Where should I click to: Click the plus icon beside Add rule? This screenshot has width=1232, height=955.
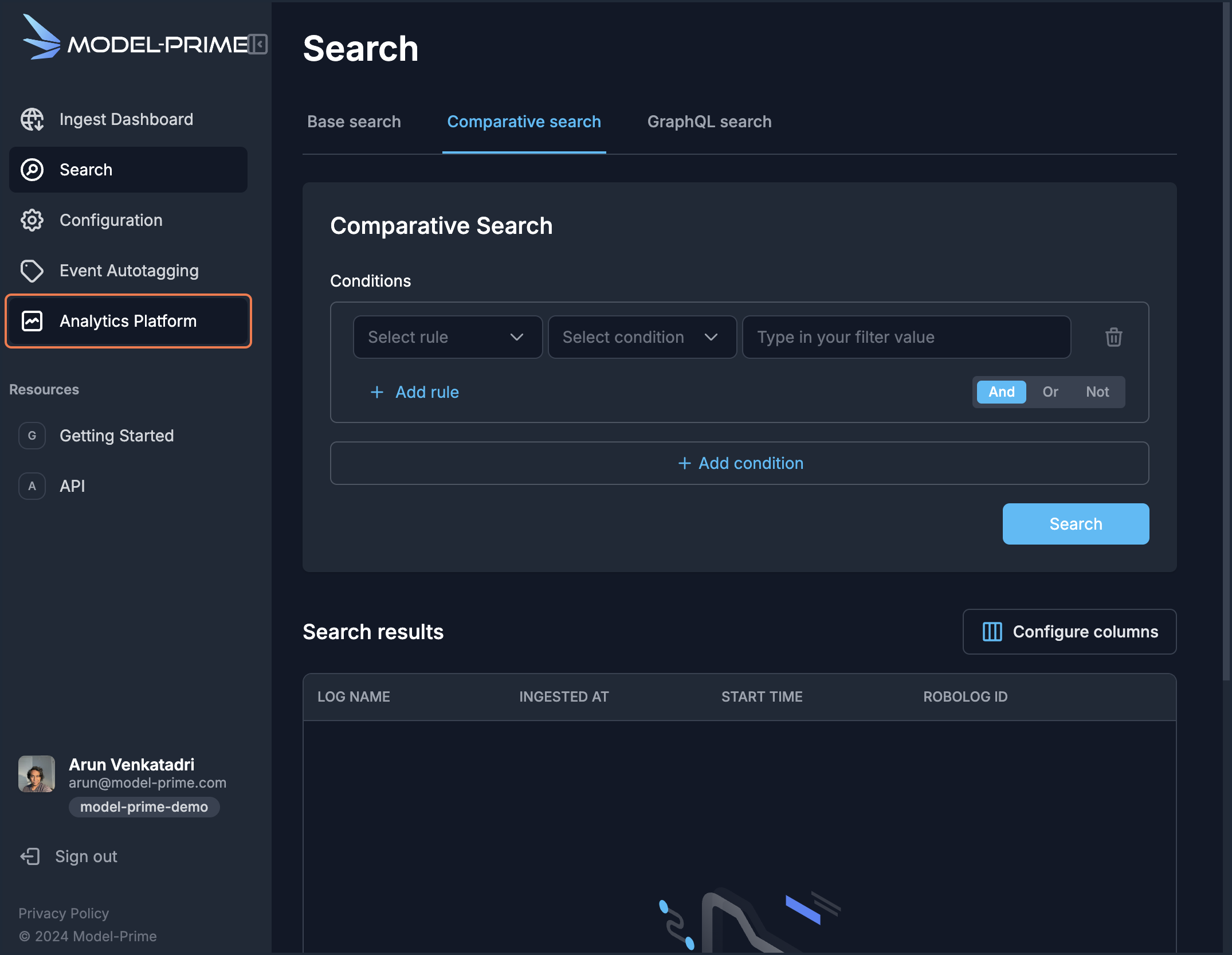pos(377,392)
